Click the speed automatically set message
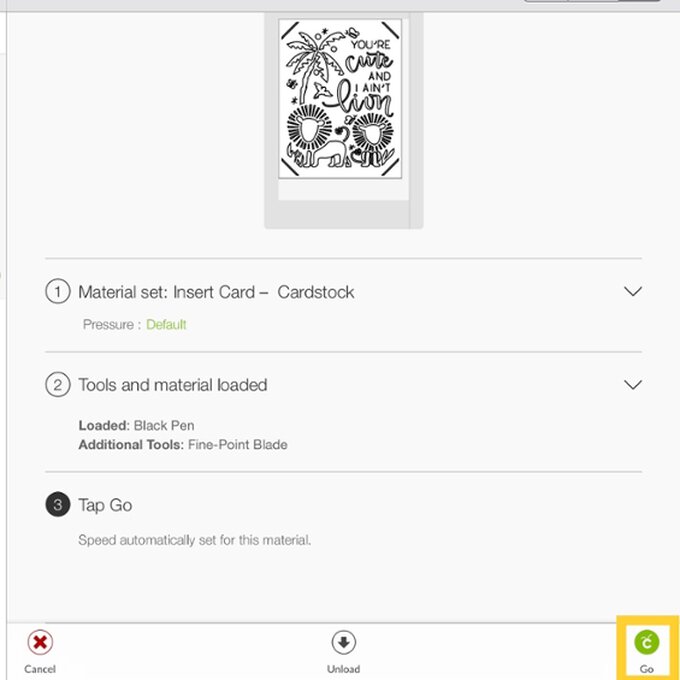Screen dimensions: 680x680 pos(195,540)
